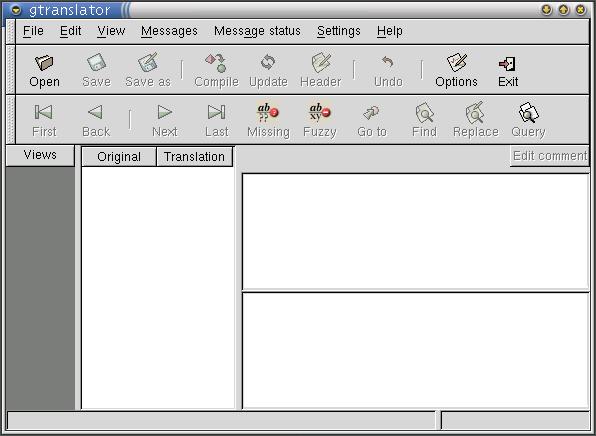
Task: Click the Open folder icon in toolbar
Action: (x=44, y=63)
